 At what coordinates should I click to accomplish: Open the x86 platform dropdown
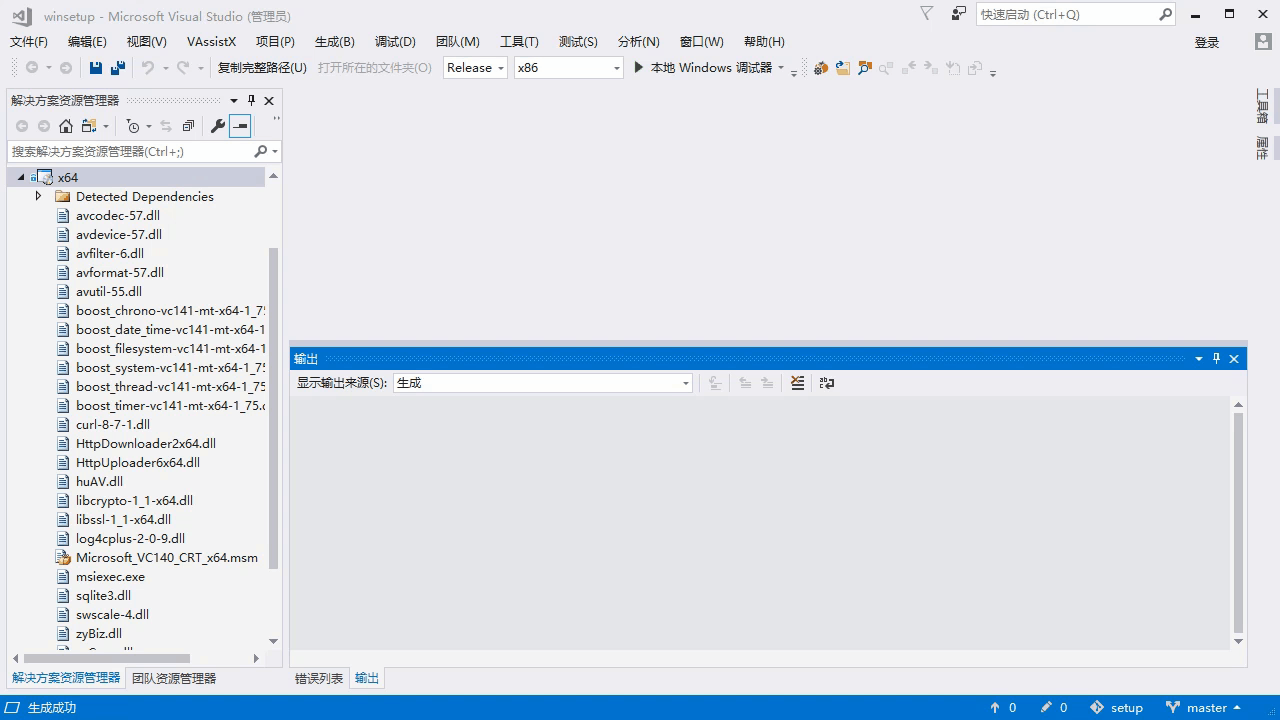[x=568, y=68]
